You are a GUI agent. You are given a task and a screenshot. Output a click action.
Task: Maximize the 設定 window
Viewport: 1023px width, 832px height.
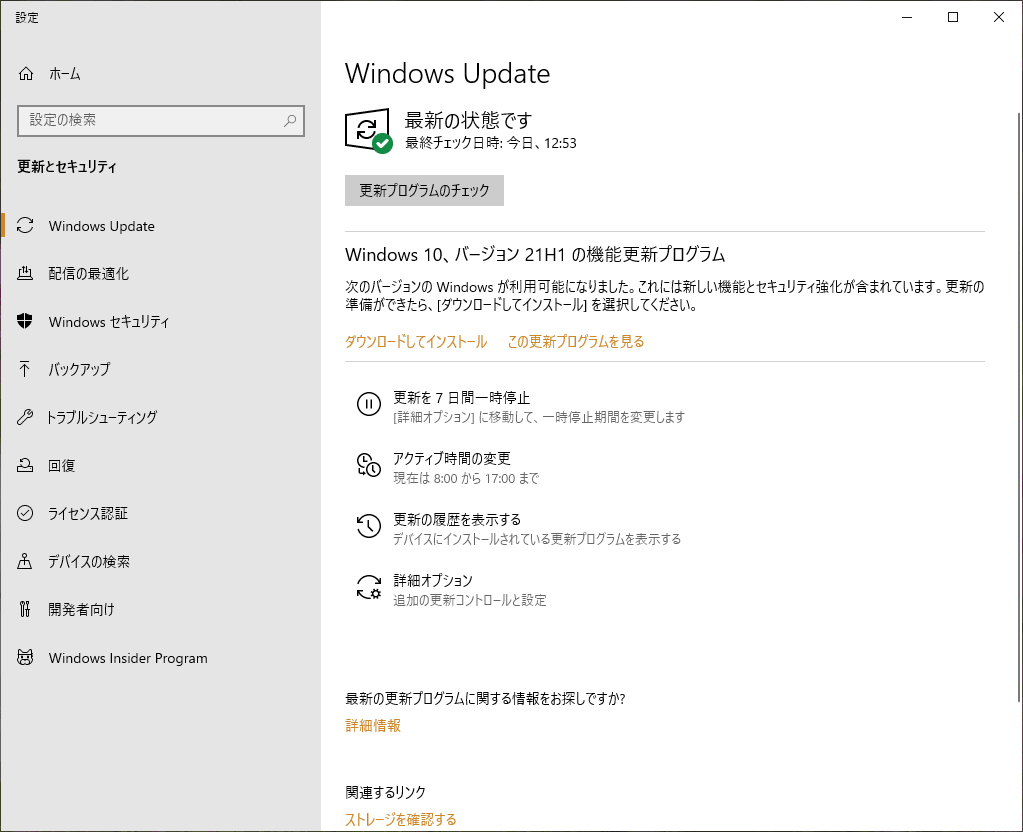(953, 18)
